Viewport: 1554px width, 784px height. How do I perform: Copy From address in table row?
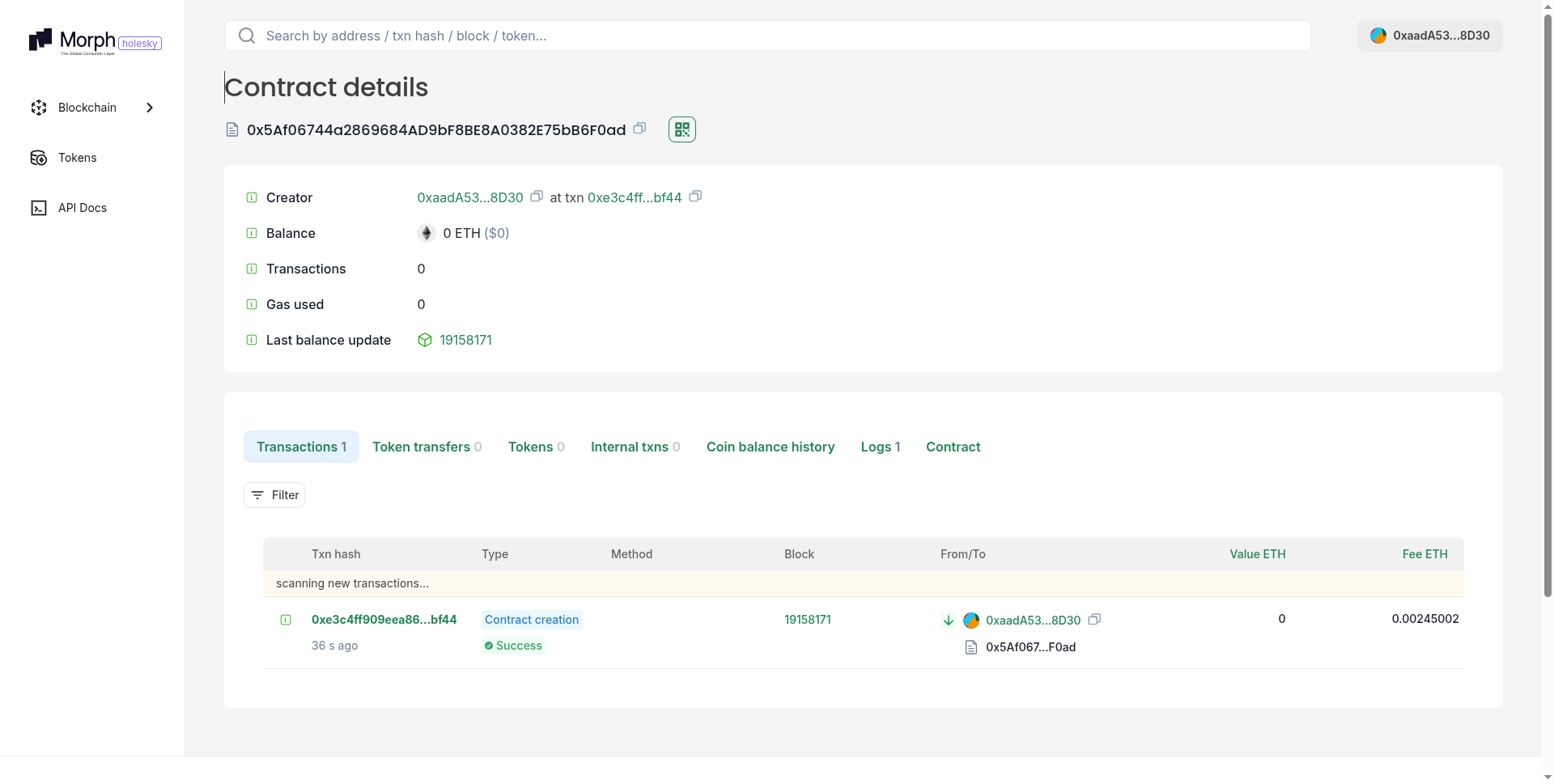1094,620
